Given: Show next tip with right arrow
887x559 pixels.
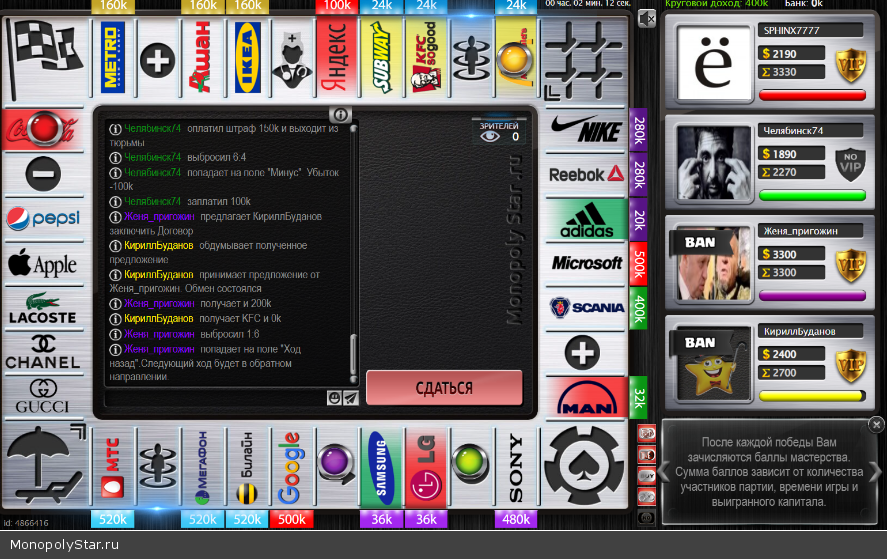Looking at the screenshot, I should pyautogui.click(x=876, y=471).
